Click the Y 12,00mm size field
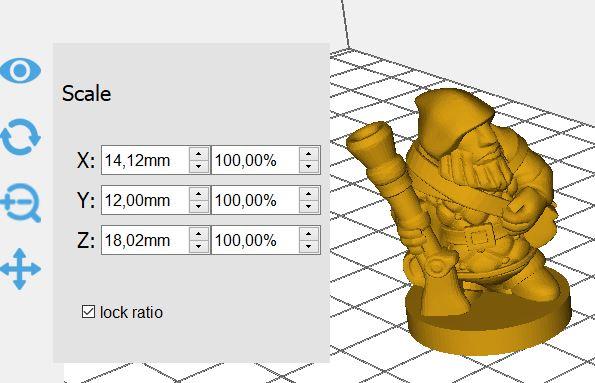Viewport: 595px width, 383px height. 145,200
